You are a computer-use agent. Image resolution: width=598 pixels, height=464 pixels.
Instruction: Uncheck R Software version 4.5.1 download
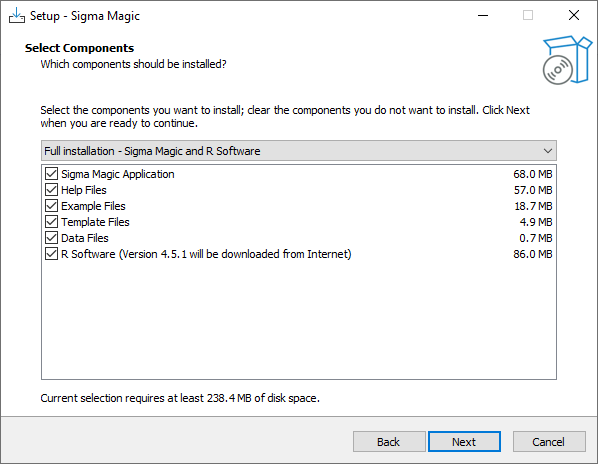tap(51, 254)
